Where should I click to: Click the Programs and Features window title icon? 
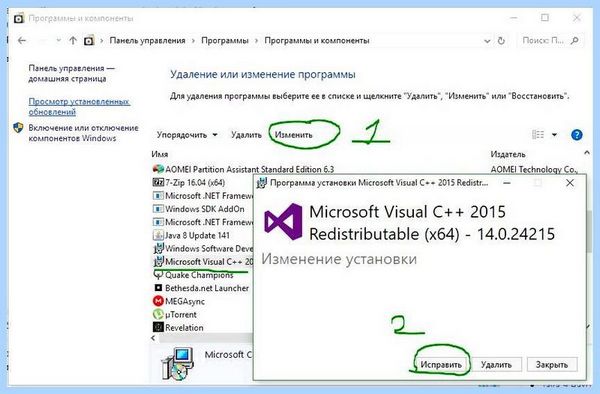(18, 18)
